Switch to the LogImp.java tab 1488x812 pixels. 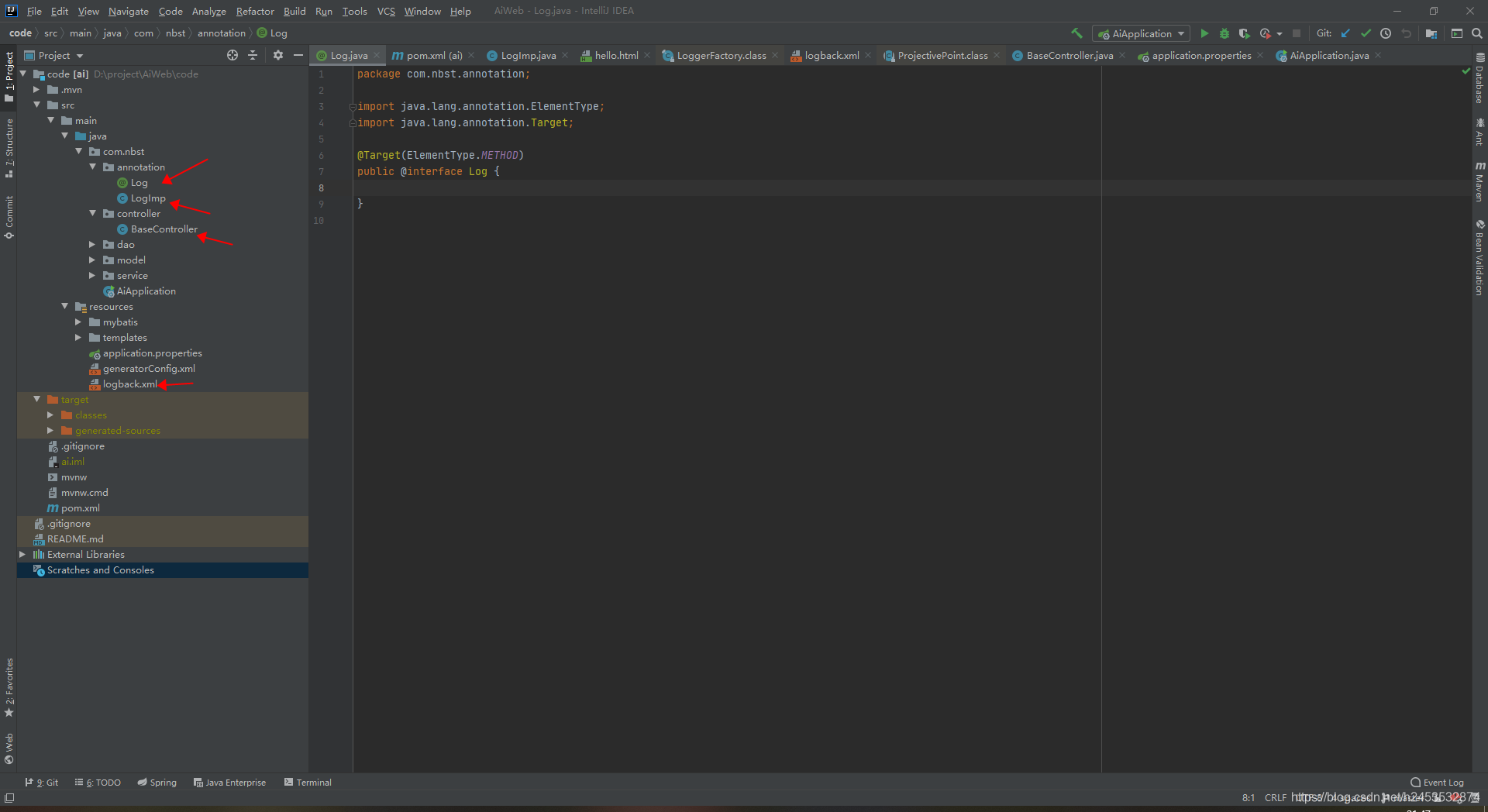(x=528, y=55)
